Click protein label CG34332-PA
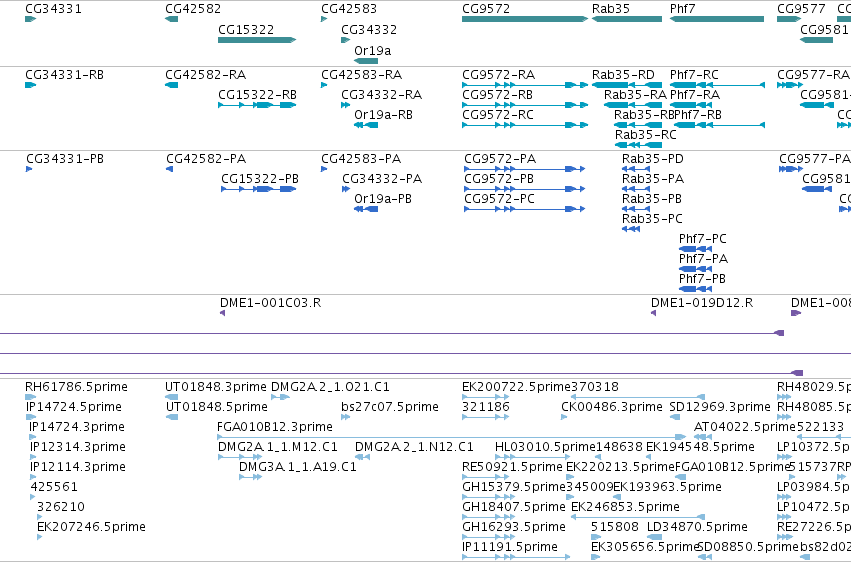Screen dimensions: 851x562 [x=382, y=179]
